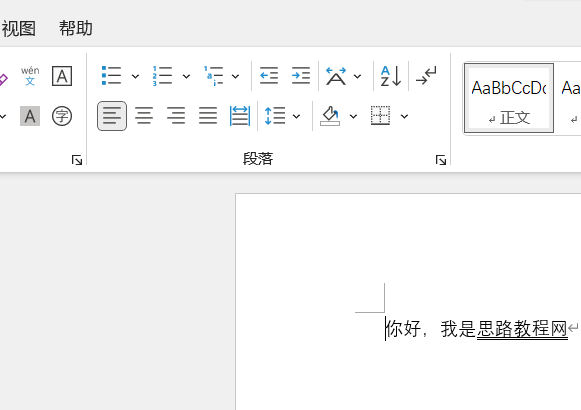Toggle character shading A button
The height and width of the screenshot is (410, 581).
coord(30,116)
